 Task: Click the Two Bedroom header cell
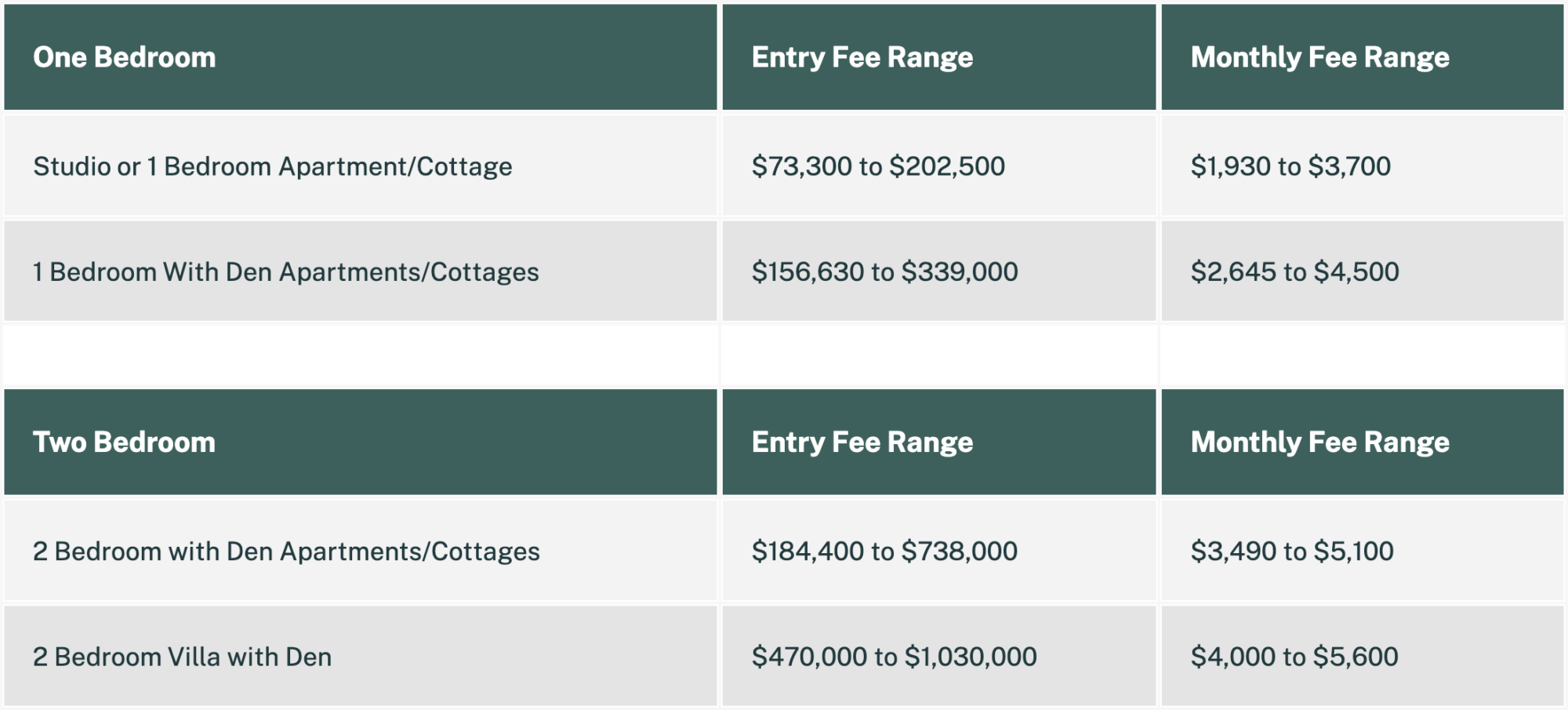click(361, 442)
